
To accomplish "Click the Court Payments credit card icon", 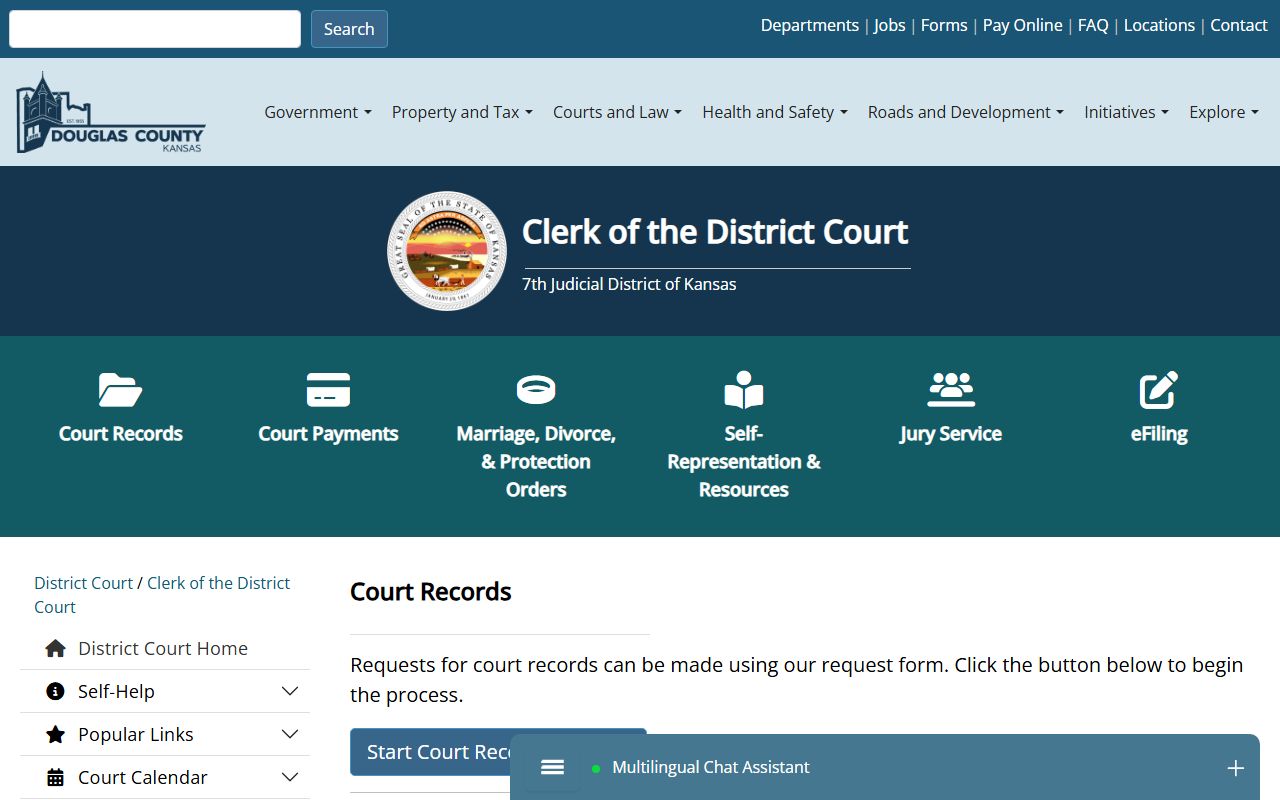I will coord(328,390).
